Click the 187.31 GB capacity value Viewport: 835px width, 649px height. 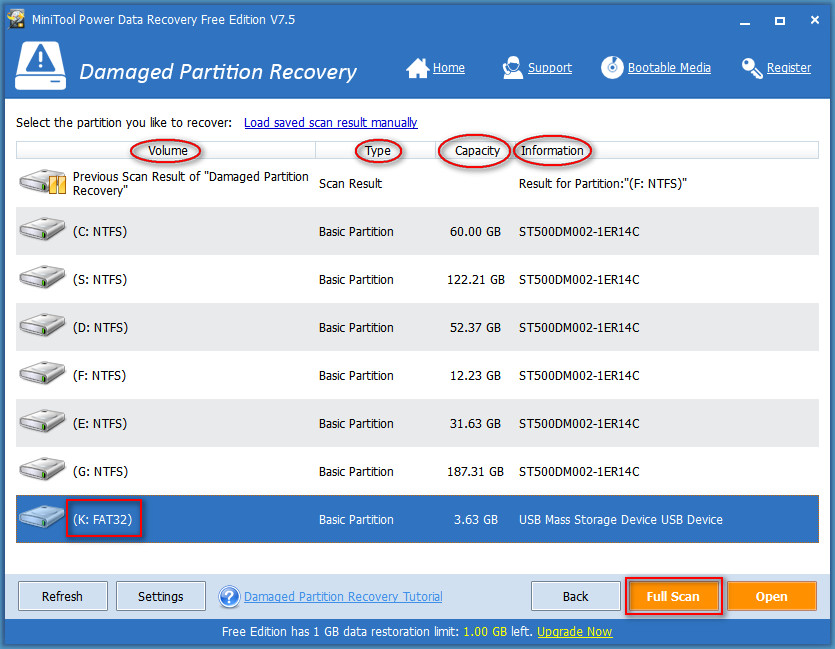[x=475, y=471]
